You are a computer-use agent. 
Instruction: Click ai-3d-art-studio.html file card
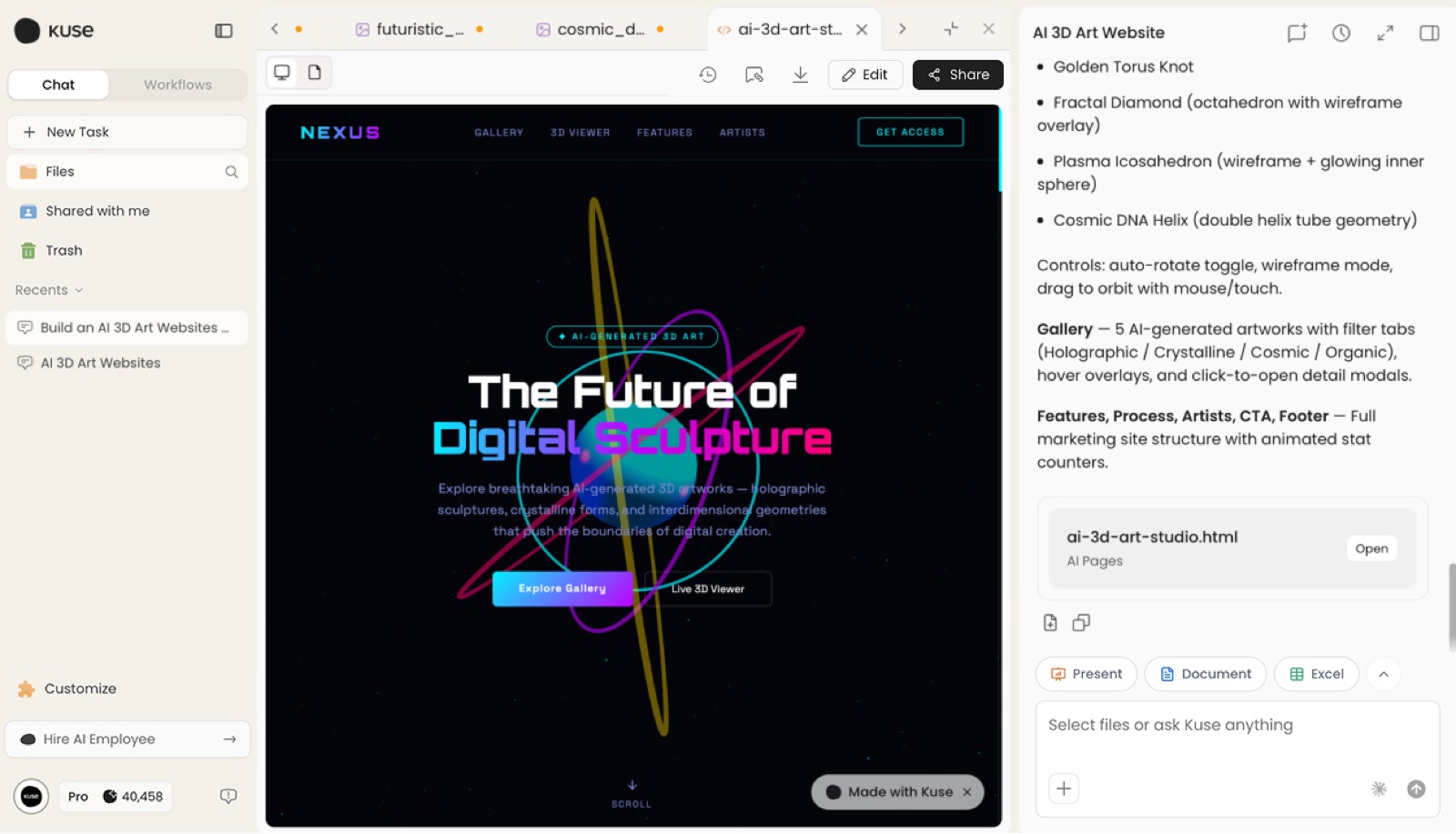(1232, 548)
